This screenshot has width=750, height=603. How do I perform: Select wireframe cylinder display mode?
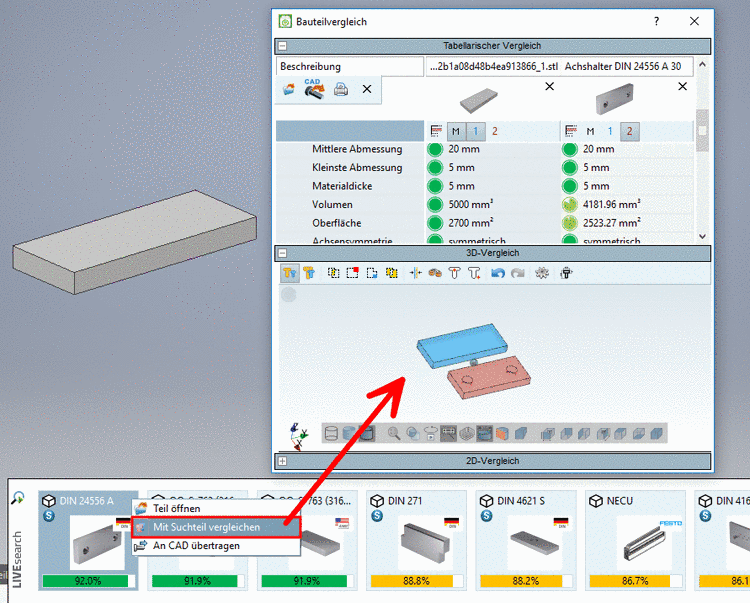[x=331, y=433]
